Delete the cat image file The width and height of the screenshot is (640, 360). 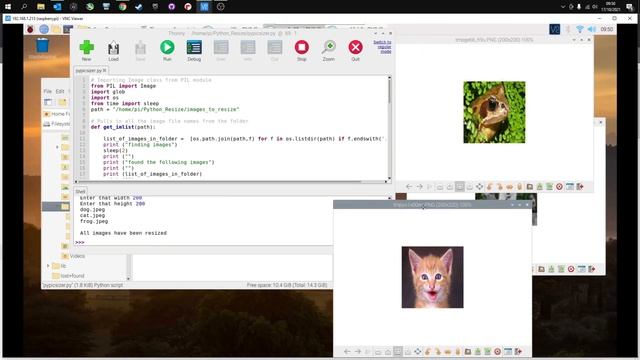pyautogui.click(x=498, y=351)
